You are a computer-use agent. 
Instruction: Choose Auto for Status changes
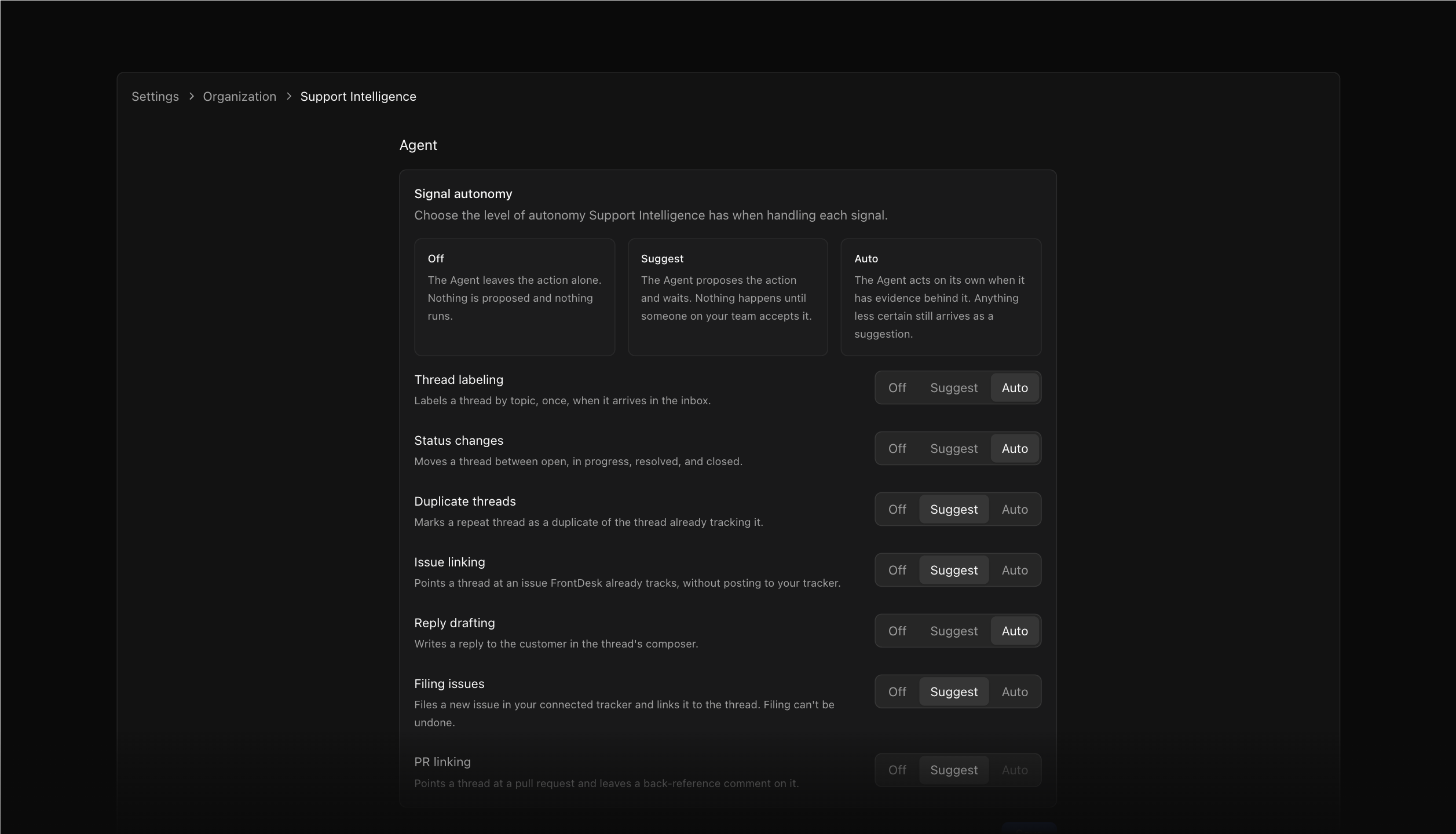1015,448
